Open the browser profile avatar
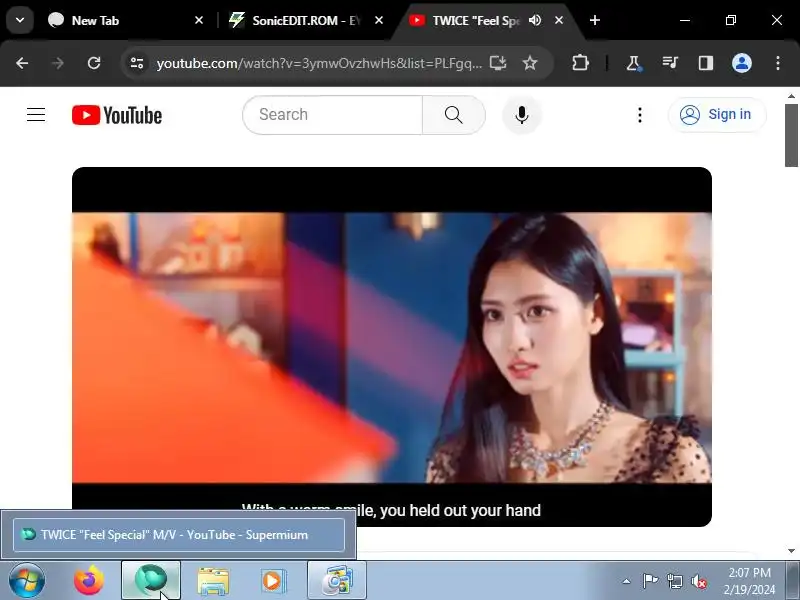The image size is (800, 600). click(x=742, y=63)
